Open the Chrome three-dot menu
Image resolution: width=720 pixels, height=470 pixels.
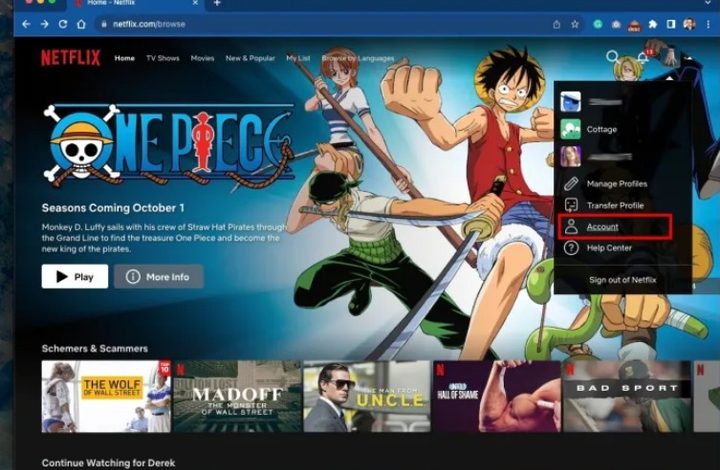tap(708, 24)
